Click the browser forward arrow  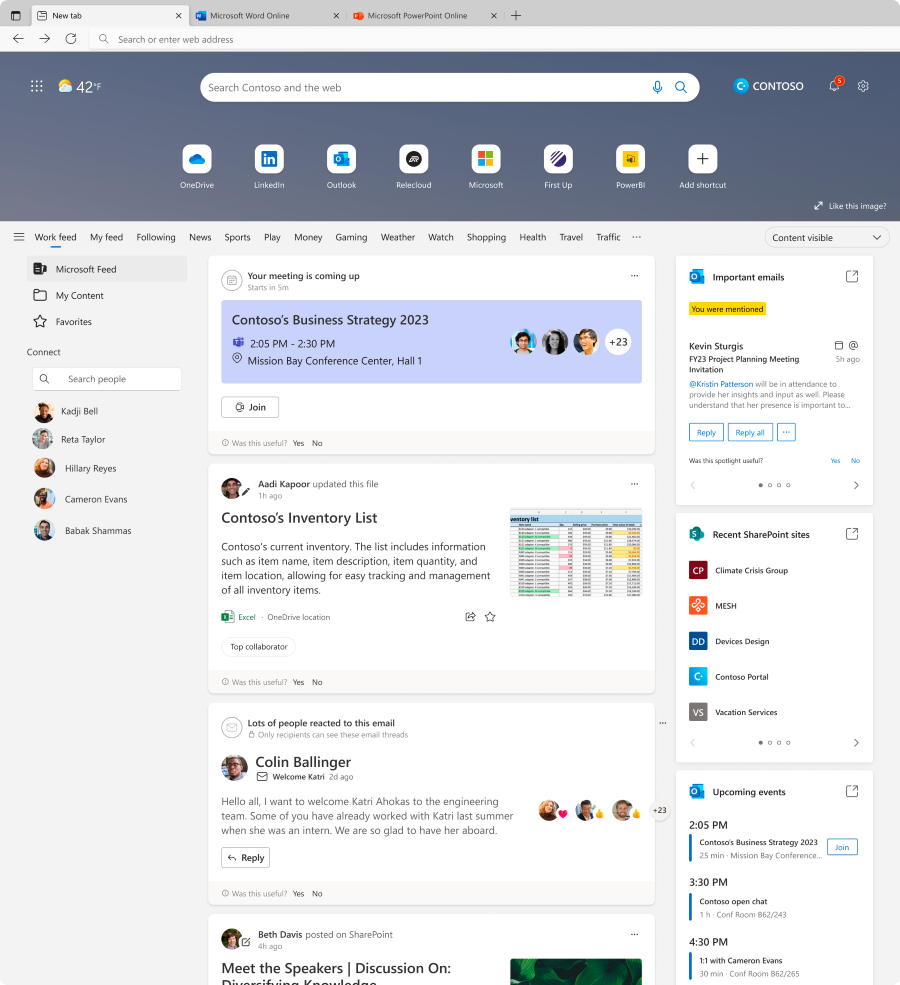[45, 39]
